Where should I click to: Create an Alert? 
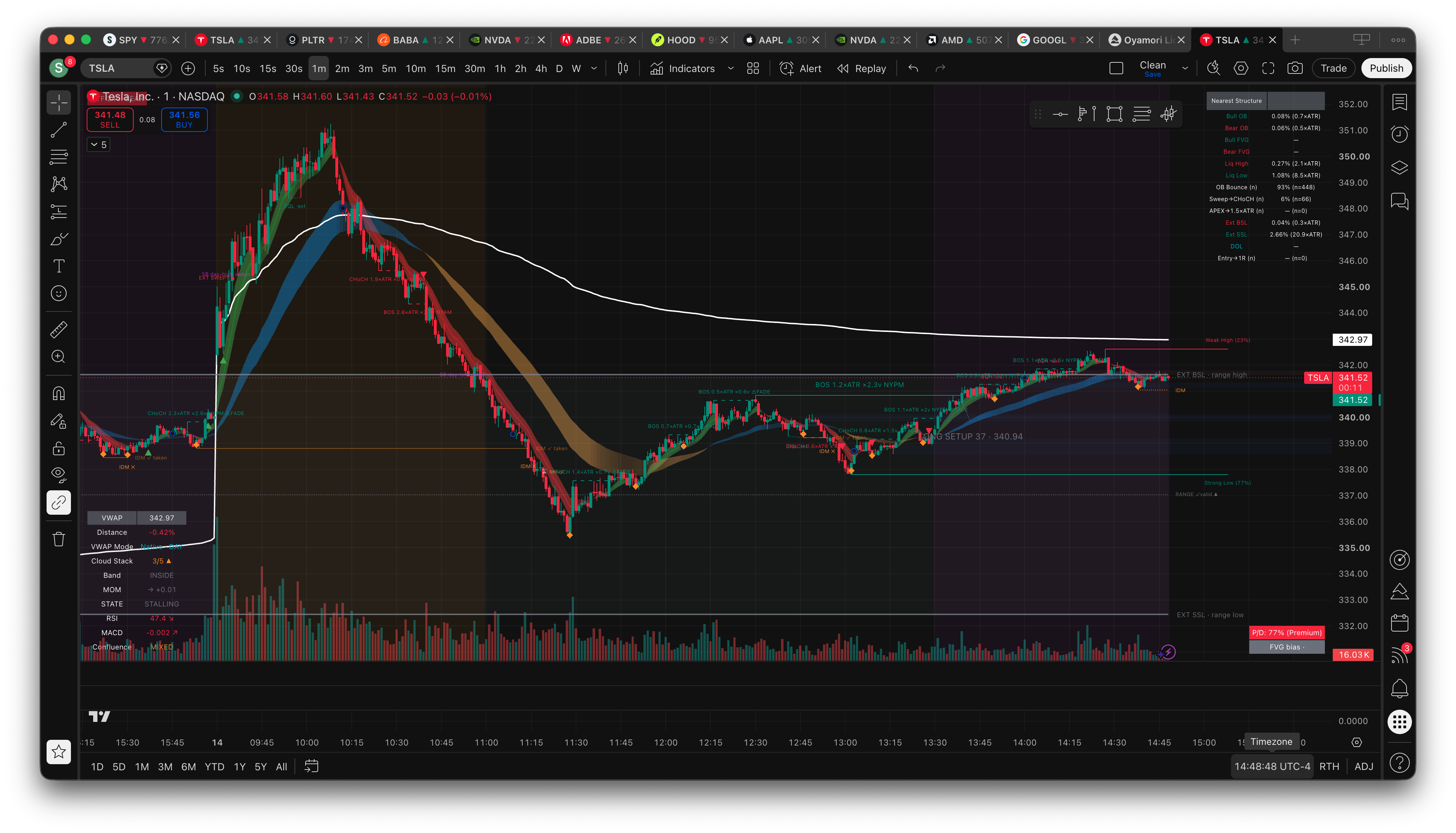[801, 69]
